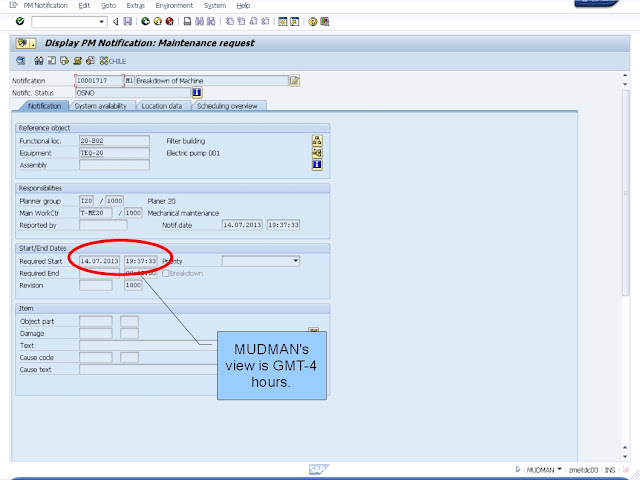Click the INS insert mode indicator
Image resolution: width=640 pixels, height=480 pixels.
(610, 470)
